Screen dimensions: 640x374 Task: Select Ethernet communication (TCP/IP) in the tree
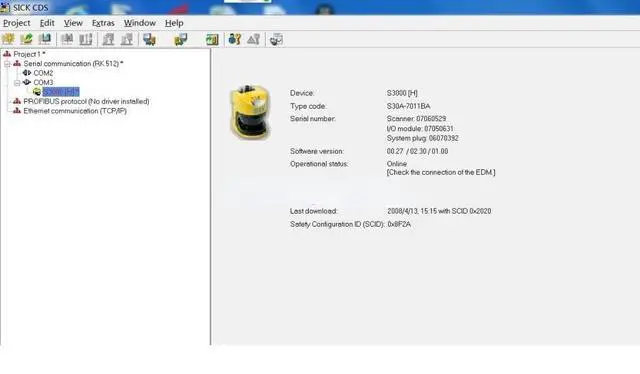tap(75, 111)
